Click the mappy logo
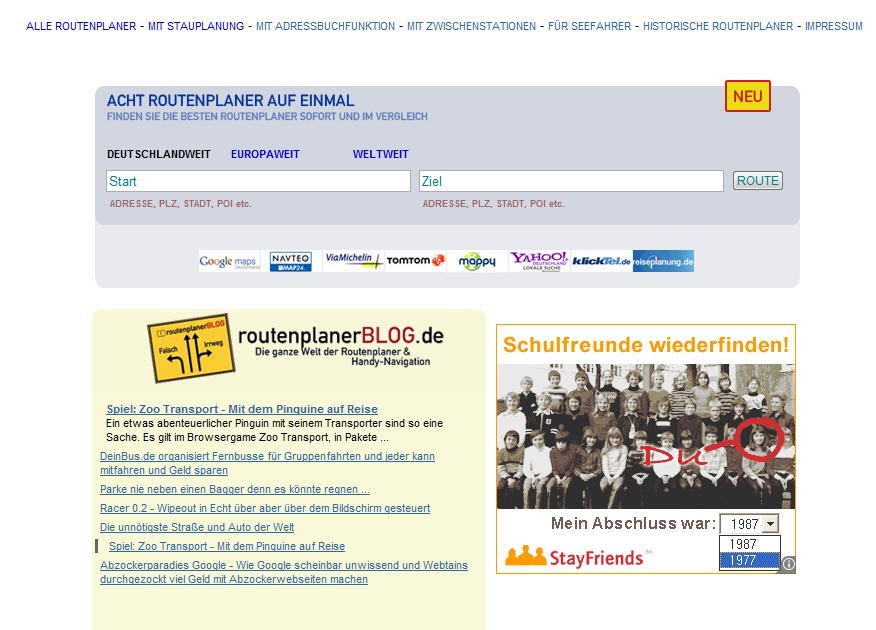The height and width of the screenshot is (630, 876). (x=477, y=261)
